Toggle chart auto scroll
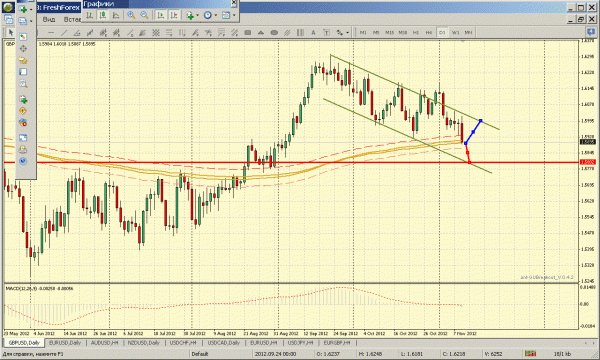The width and height of the screenshot is (600, 360). tap(161, 15)
